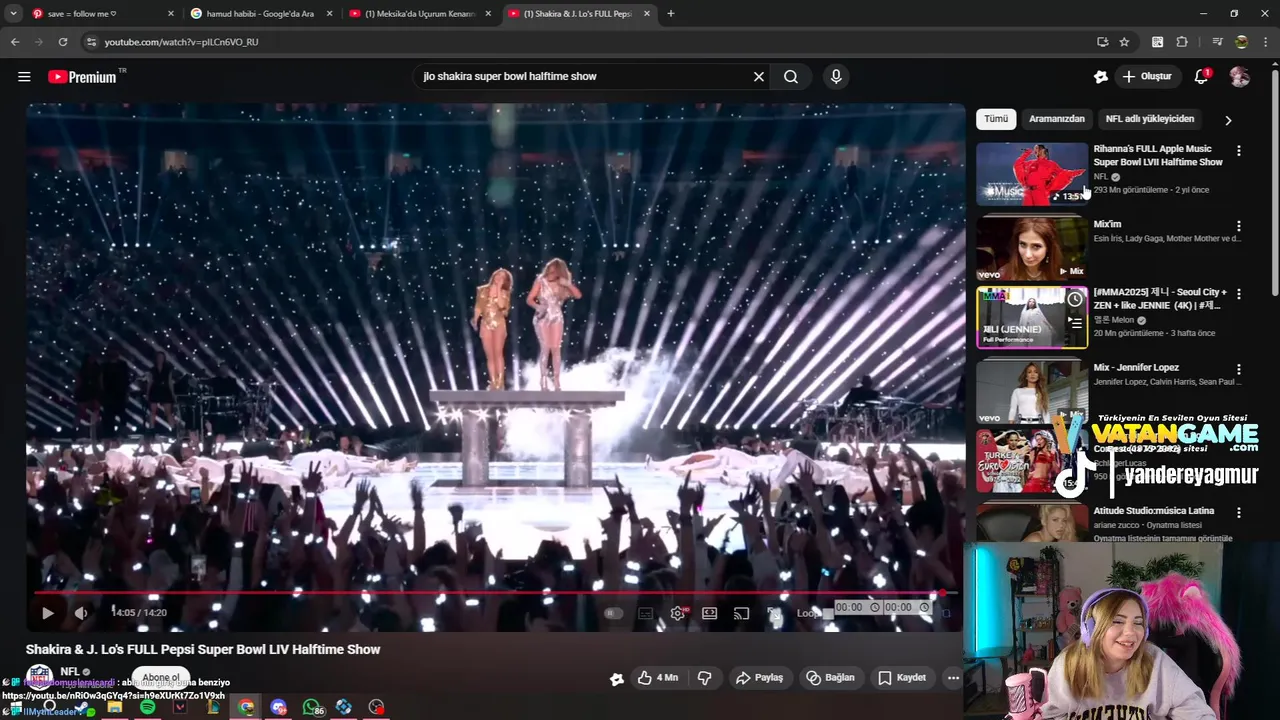Image resolution: width=1280 pixels, height=720 pixels.
Task: Open File Explorer from the taskbar
Action: pyautogui.click(x=115, y=708)
